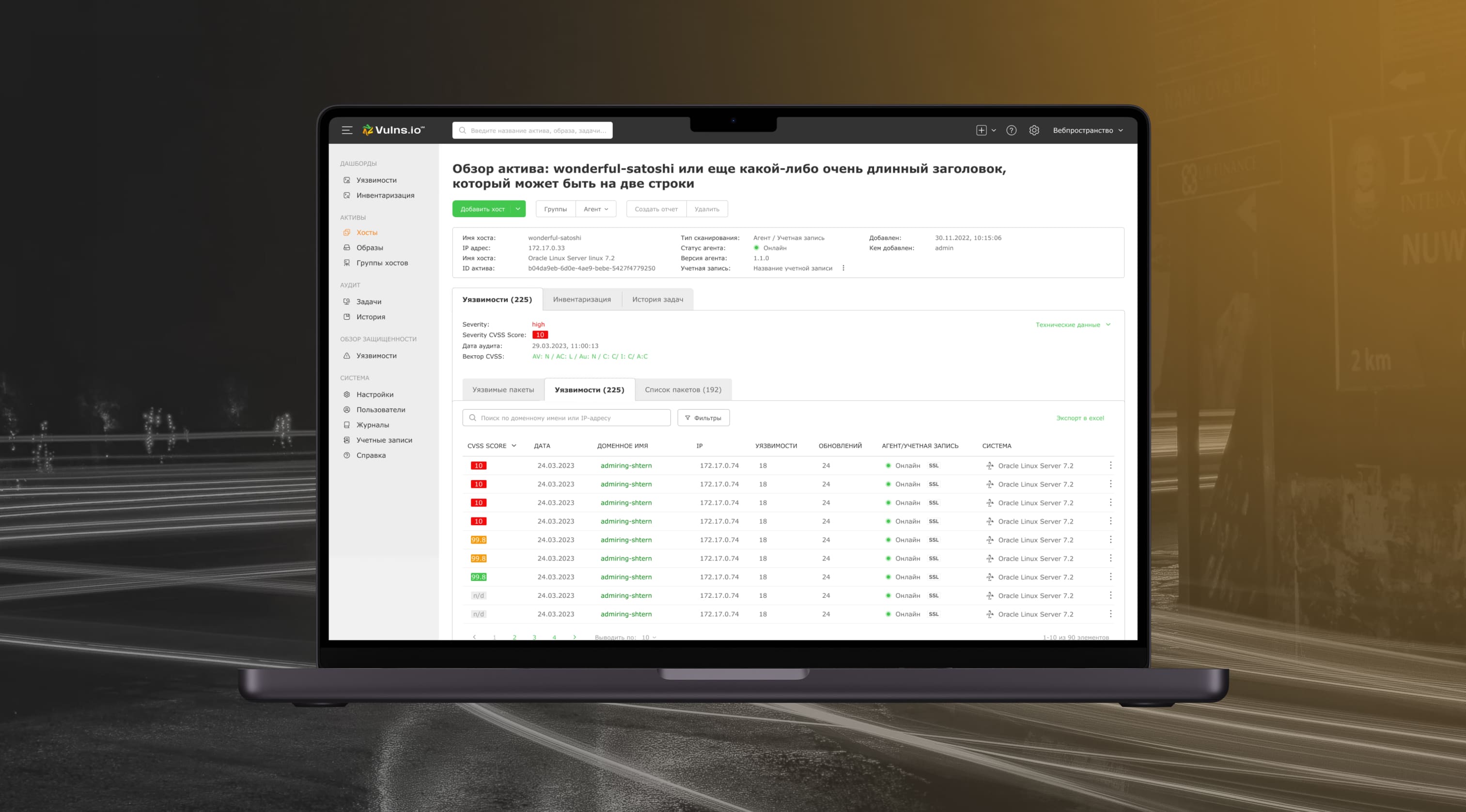Screen dimensions: 1466x812
Task: Open three-dot menu beside Название учетной записи
Action: tap(843, 268)
